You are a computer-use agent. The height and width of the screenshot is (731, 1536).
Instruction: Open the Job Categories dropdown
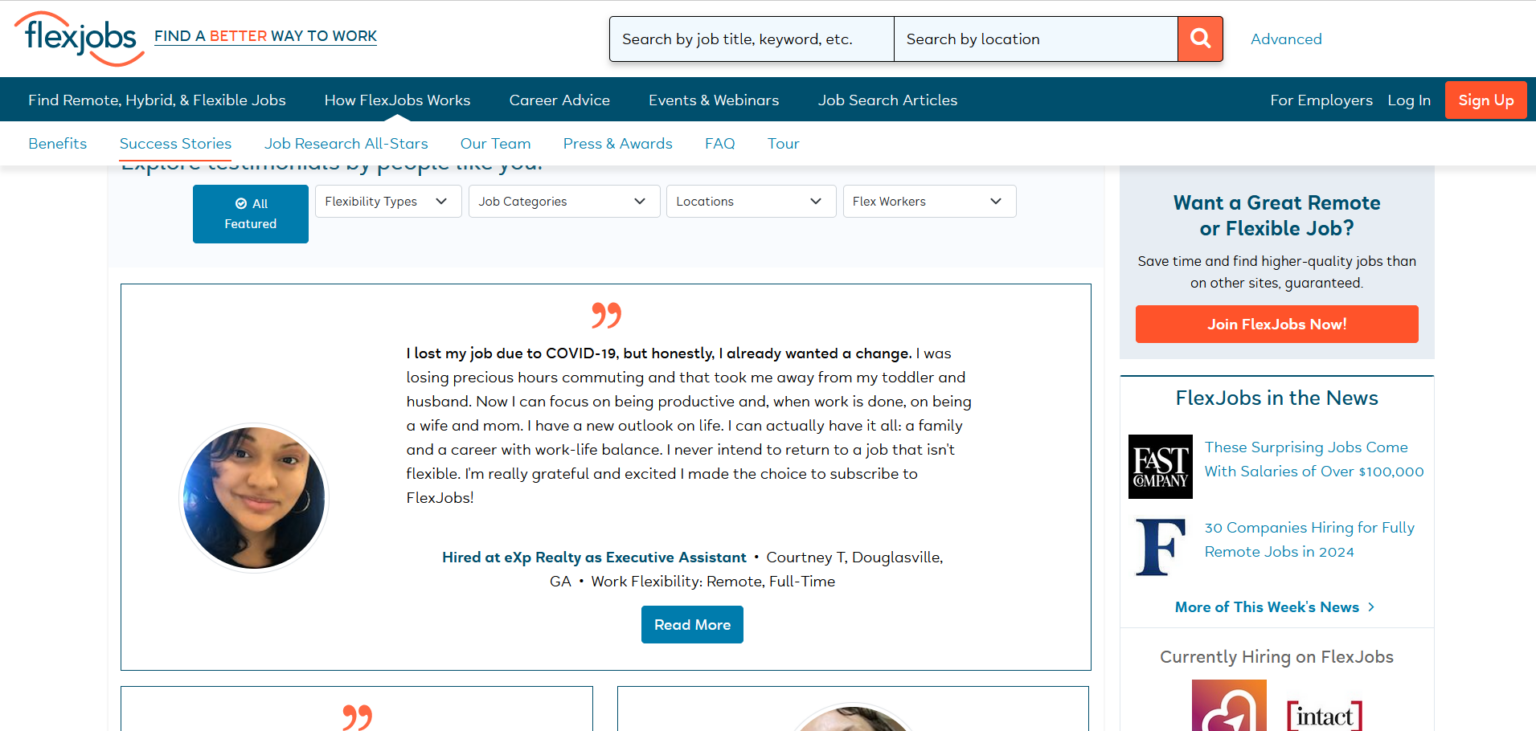coord(563,201)
